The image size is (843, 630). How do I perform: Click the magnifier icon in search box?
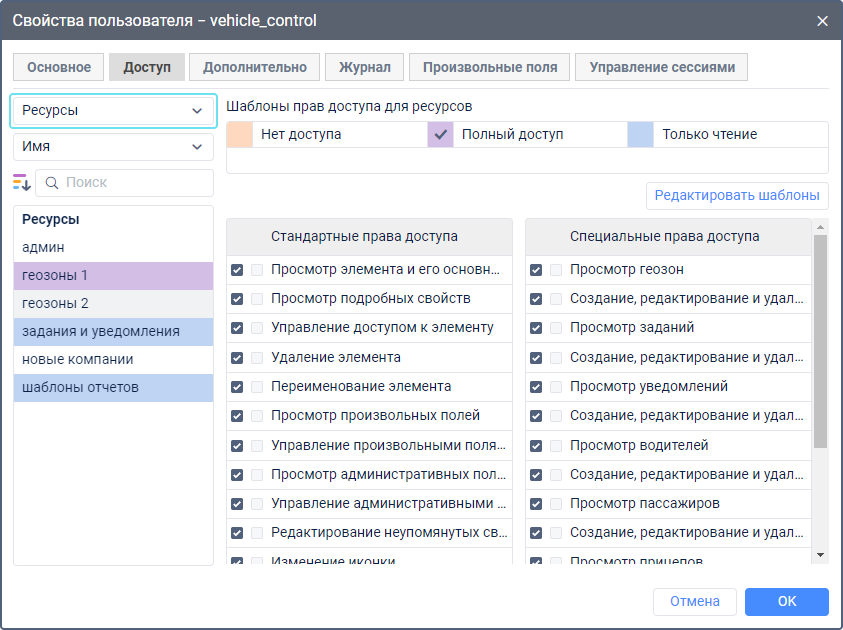(x=52, y=183)
